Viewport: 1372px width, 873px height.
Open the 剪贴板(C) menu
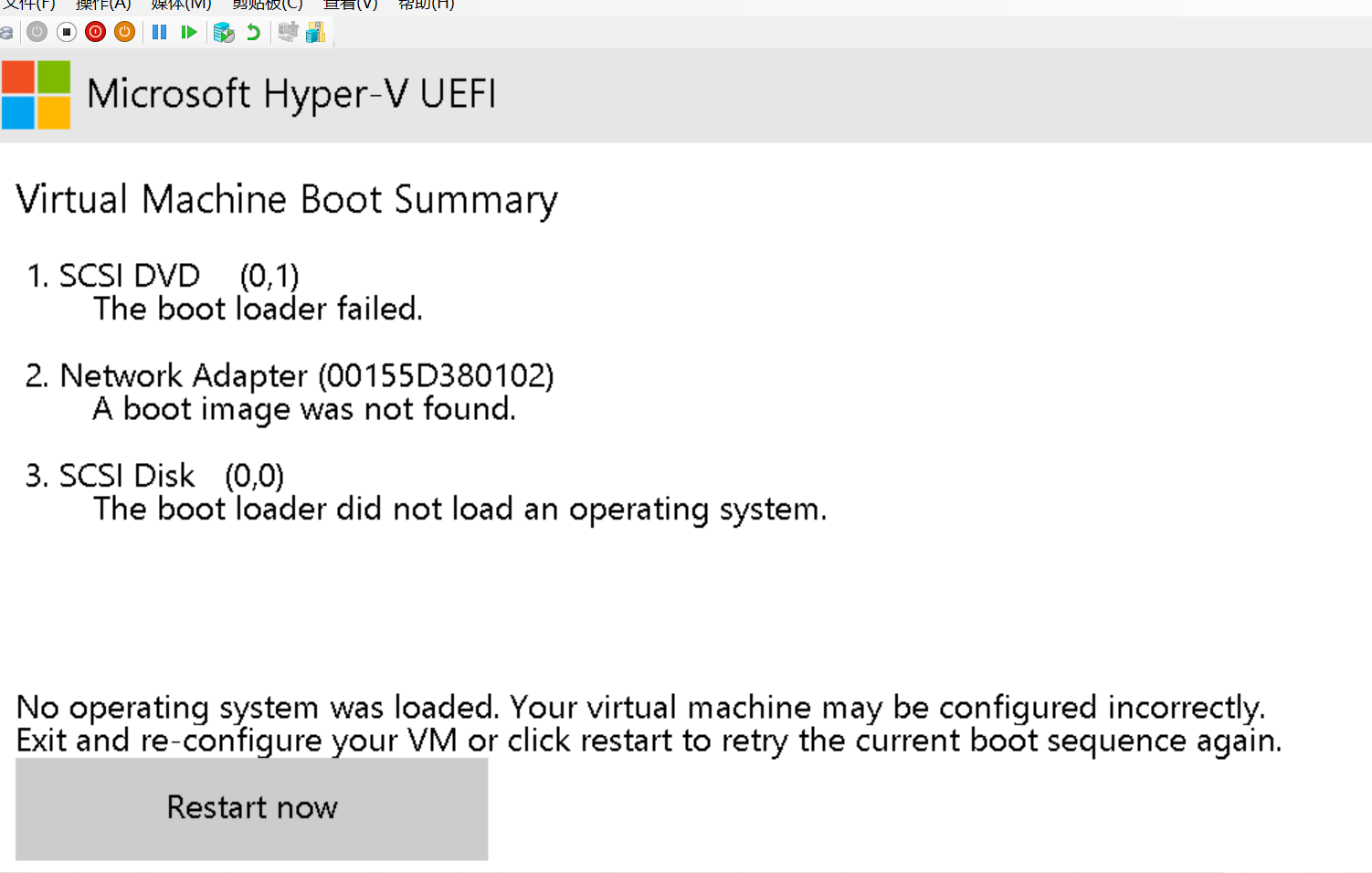267,5
